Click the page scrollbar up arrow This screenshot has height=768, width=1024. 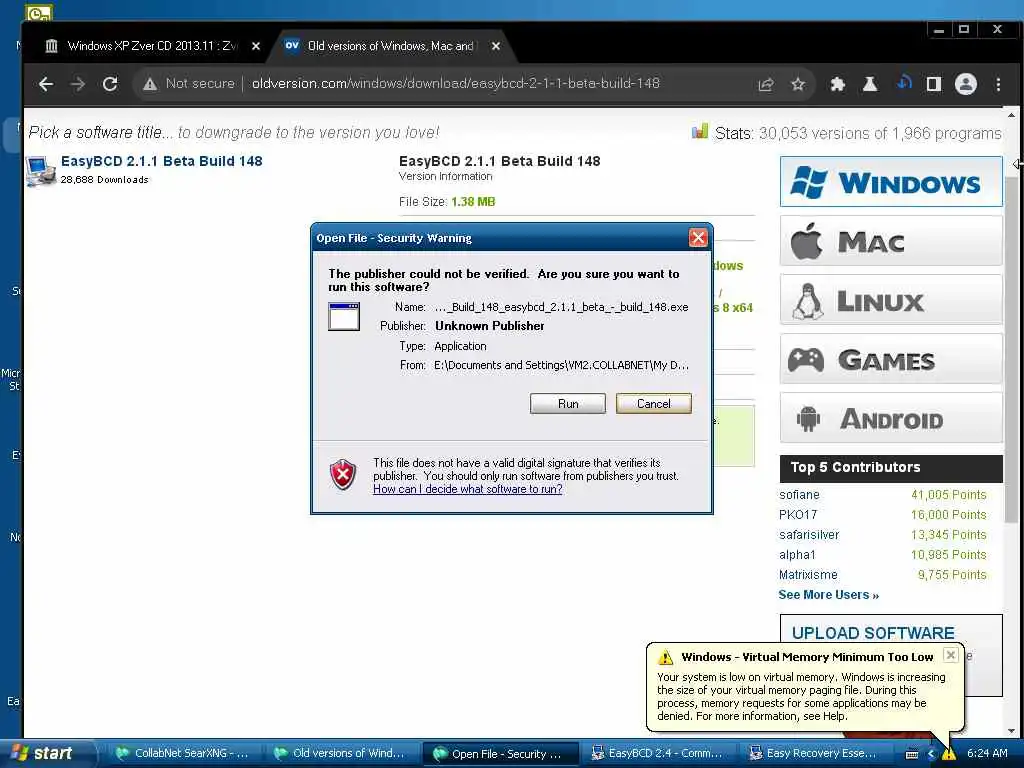click(x=1011, y=116)
